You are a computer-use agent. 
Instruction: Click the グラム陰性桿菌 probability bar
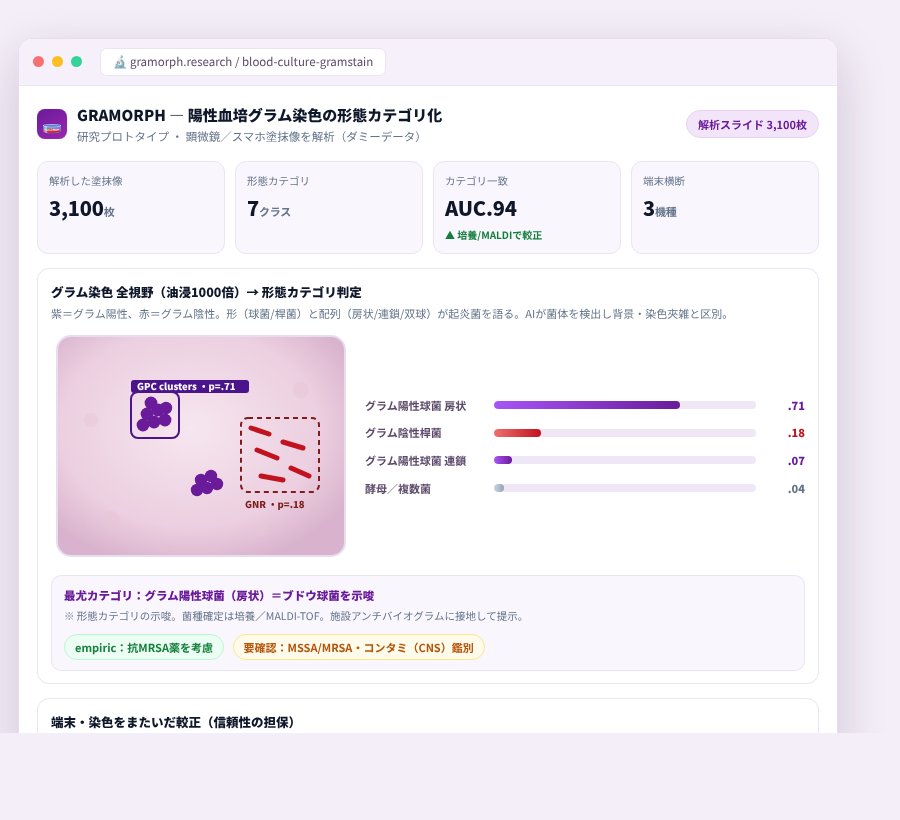pos(624,433)
